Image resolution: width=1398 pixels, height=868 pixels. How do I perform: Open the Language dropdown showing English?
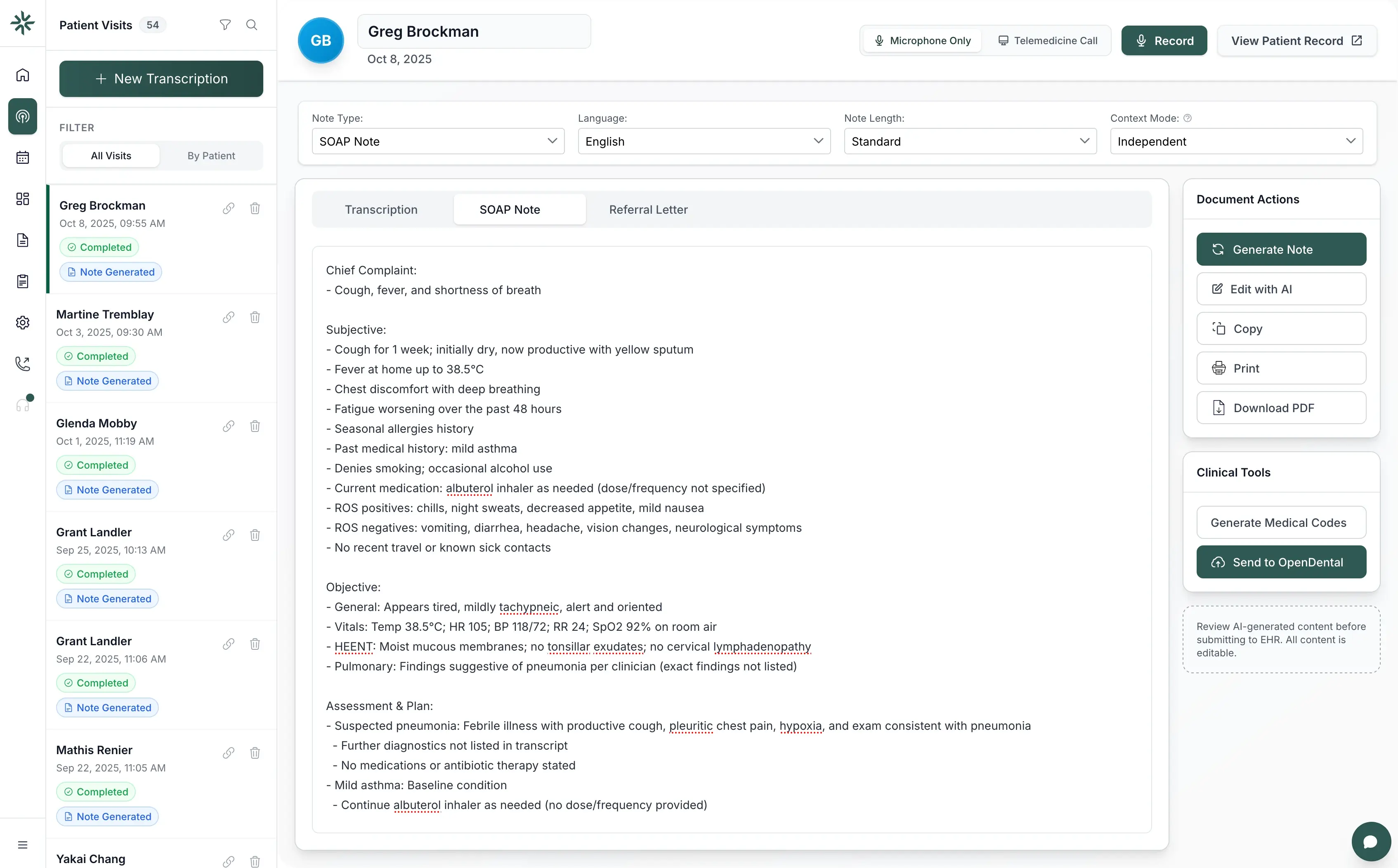pyautogui.click(x=703, y=141)
